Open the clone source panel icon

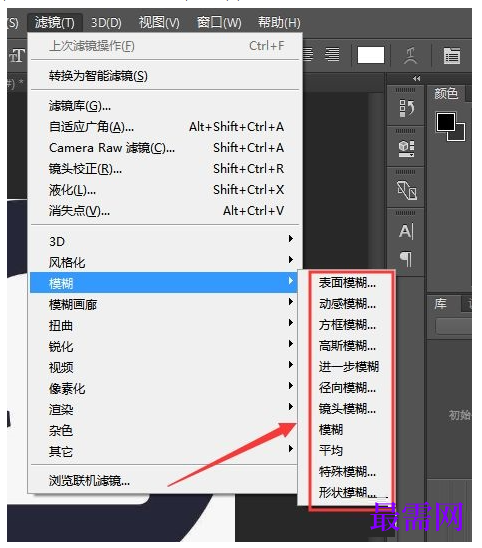(406, 190)
